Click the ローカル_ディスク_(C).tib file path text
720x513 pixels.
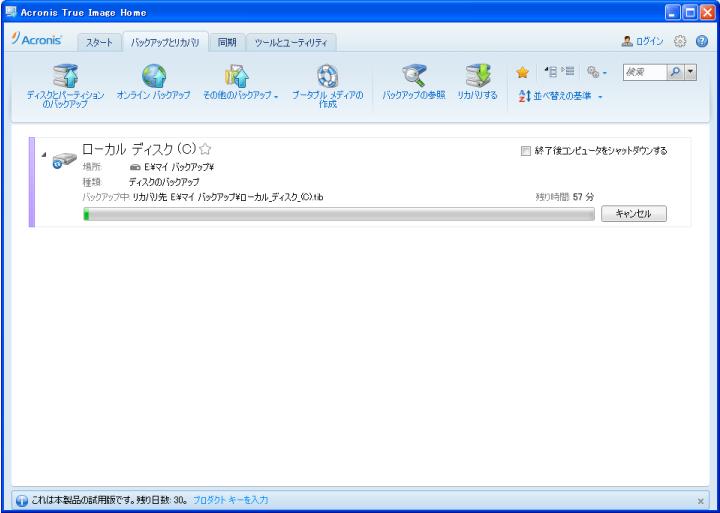(x=247, y=197)
